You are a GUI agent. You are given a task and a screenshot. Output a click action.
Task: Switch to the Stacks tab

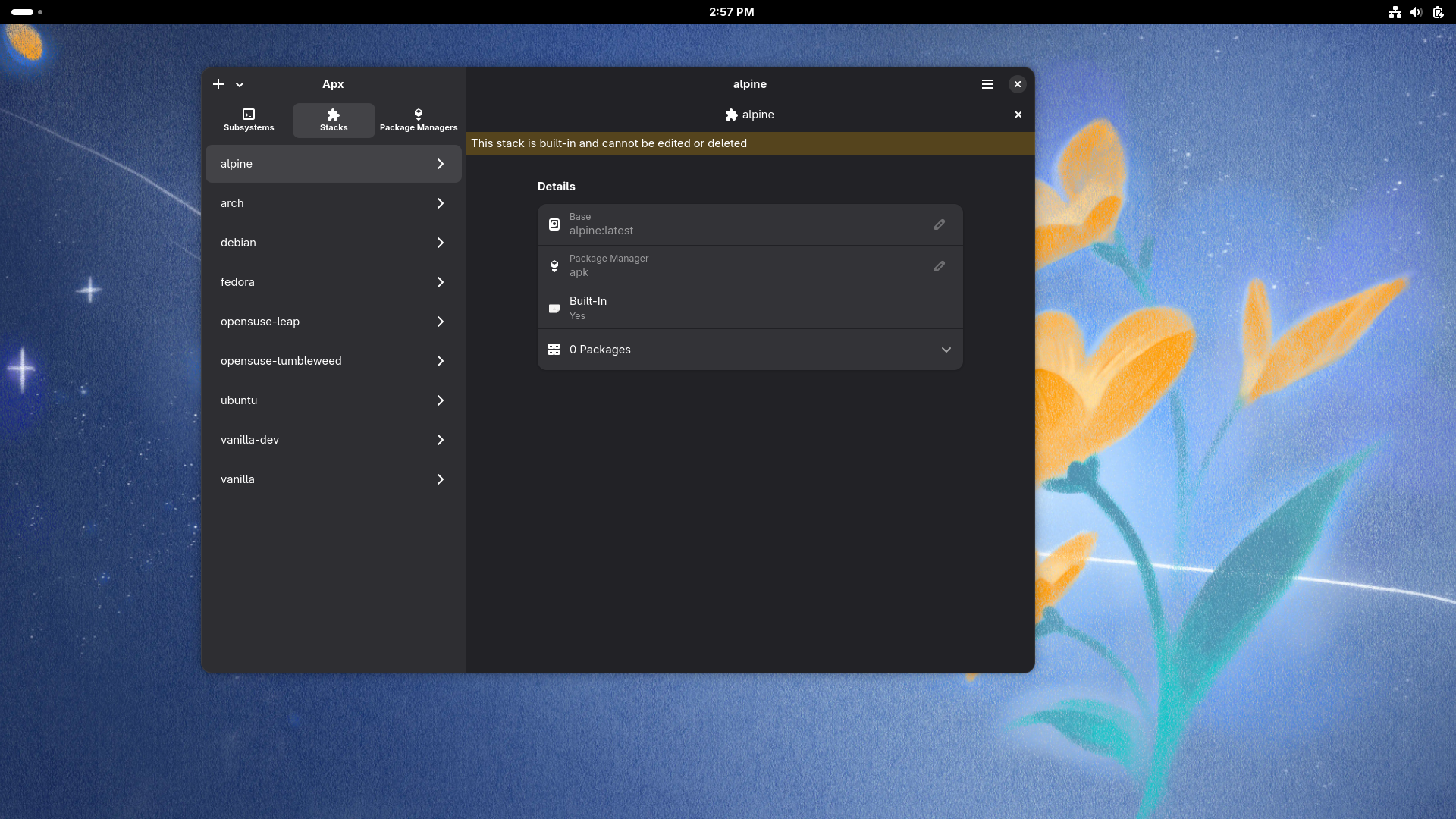(x=334, y=120)
